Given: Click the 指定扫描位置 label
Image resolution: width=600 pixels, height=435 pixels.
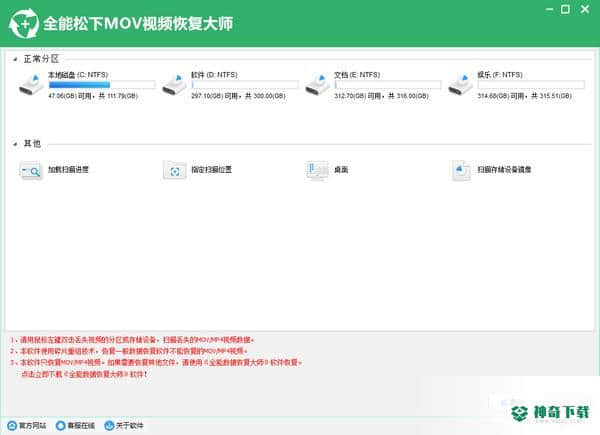Looking at the screenshot, I should (x=212, y=169).
